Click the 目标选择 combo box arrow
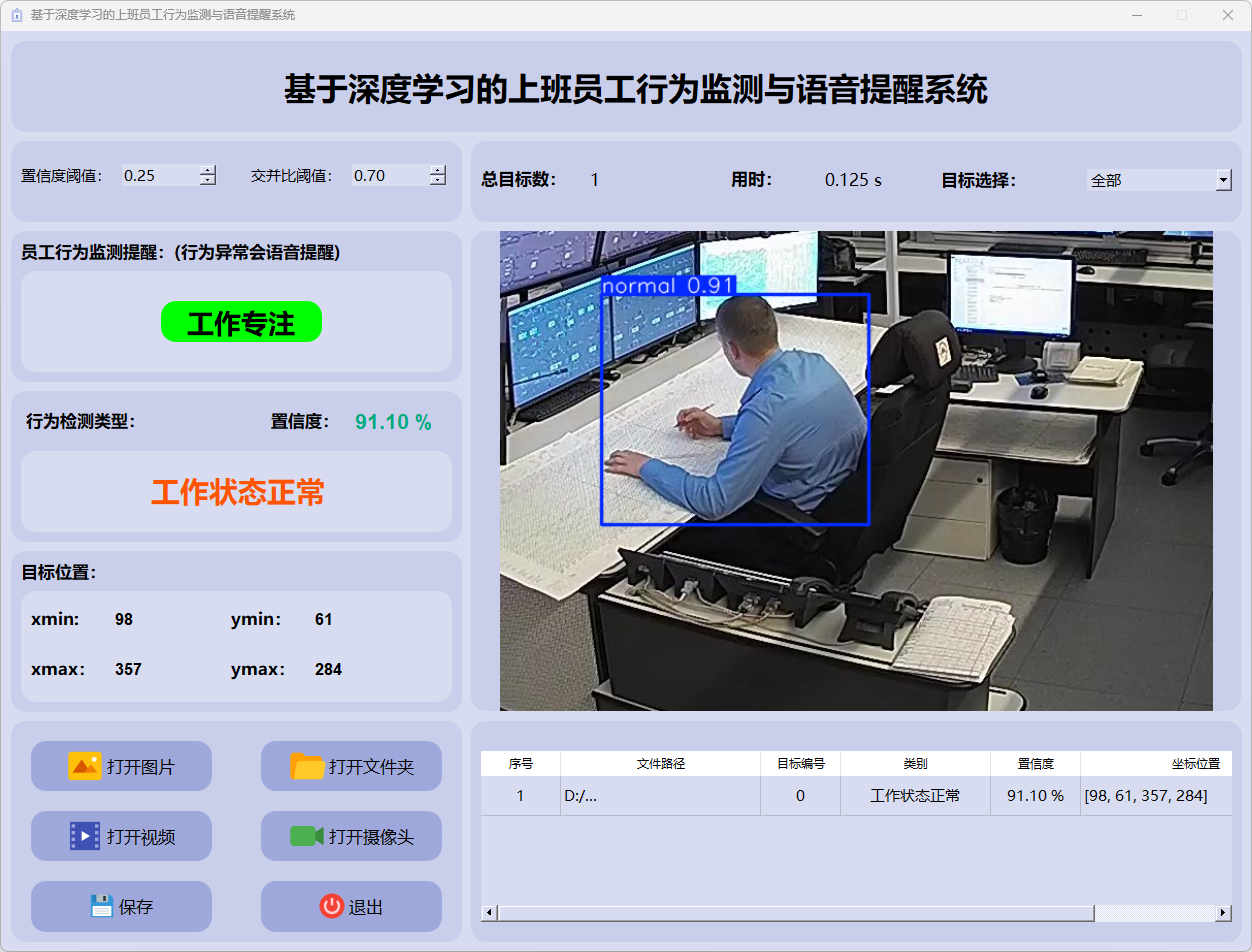 click(x=1224, y=180)
